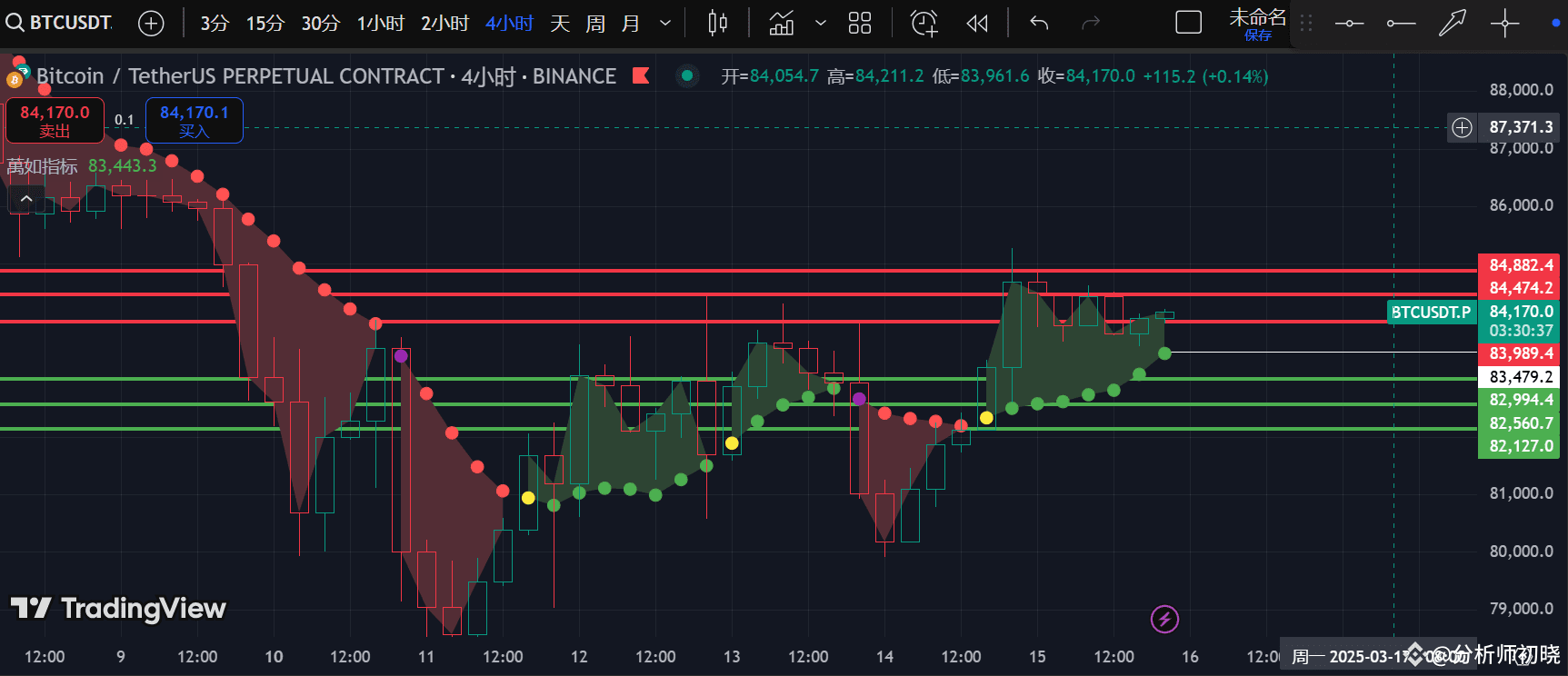This screenshot has width=1568, height=676.
Task: Open layout setup rectangle icon
Action: pyautogui.click(x=1189, y=23)
